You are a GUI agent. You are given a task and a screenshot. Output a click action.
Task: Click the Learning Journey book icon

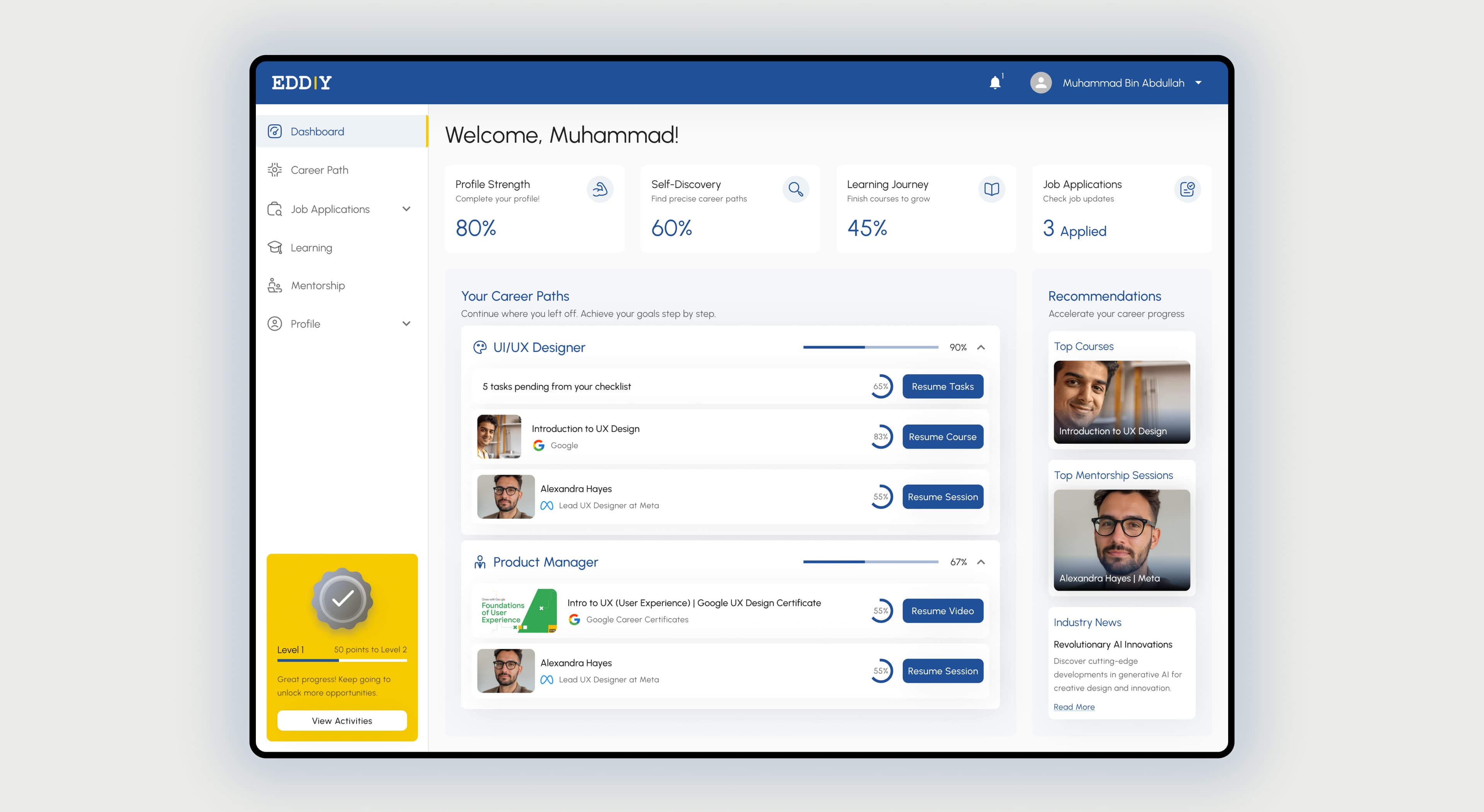991,189
